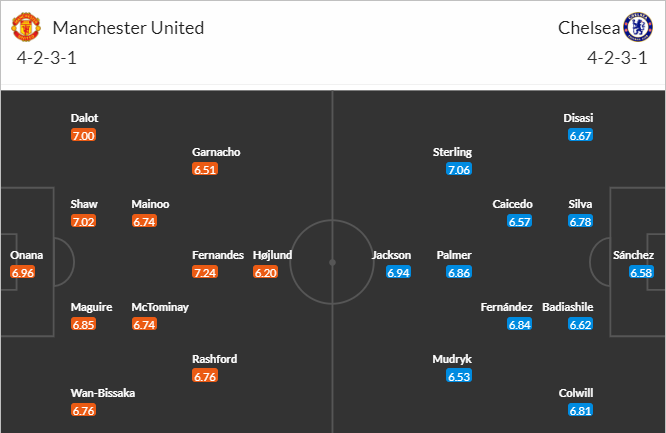Select Mudryk's 6.53 rating badge
This screenshot has width=666, height=433.
pos(459,376)
